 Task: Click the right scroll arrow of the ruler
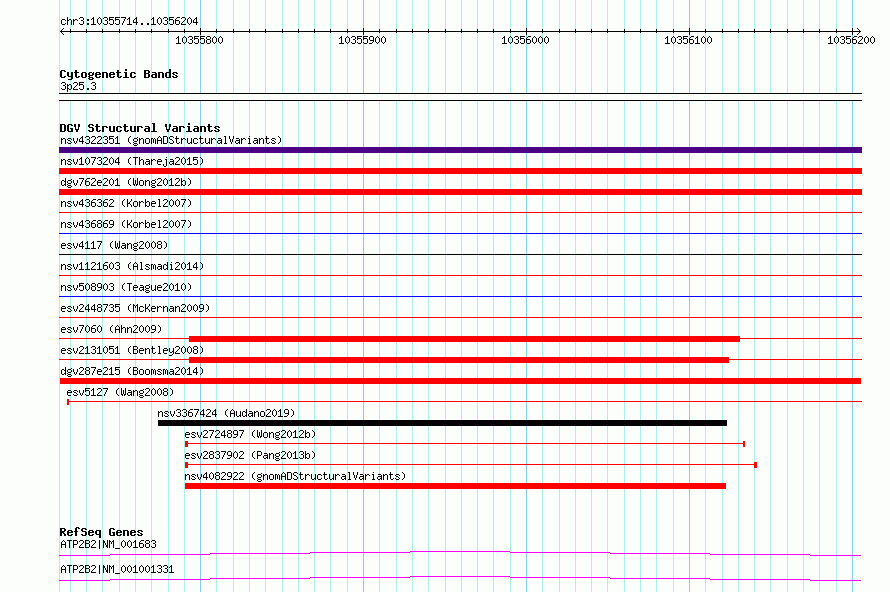click(x=857, y=31)
